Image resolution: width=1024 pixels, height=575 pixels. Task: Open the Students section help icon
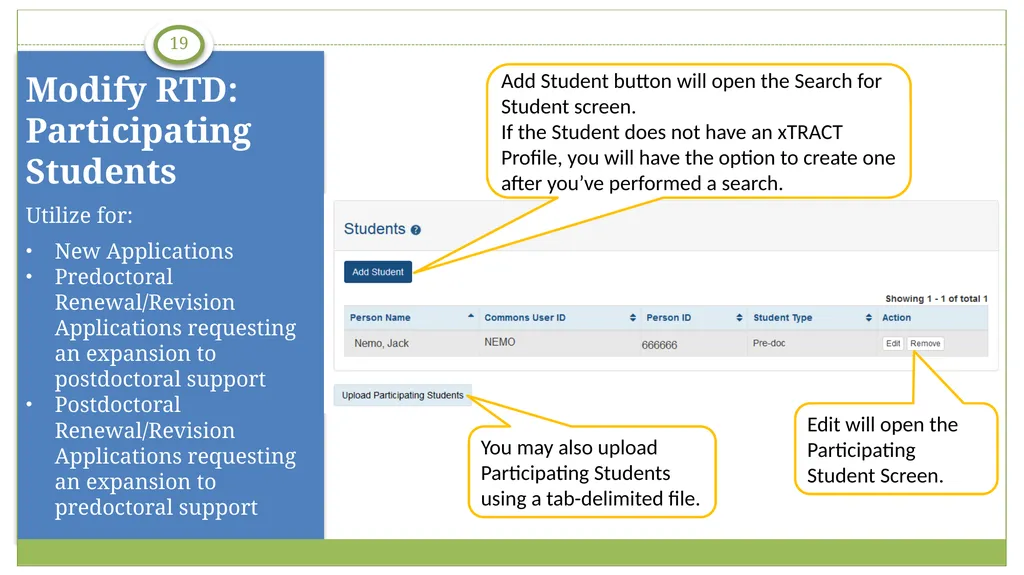416,230
